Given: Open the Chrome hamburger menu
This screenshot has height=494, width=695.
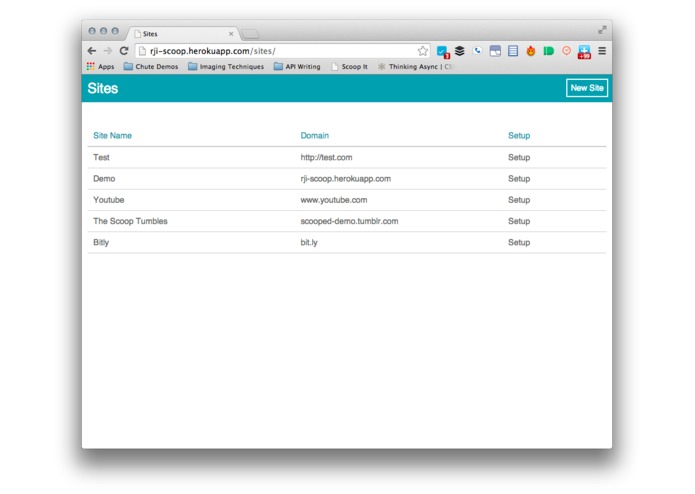Looking at the screenshot, I should [601, 51].
